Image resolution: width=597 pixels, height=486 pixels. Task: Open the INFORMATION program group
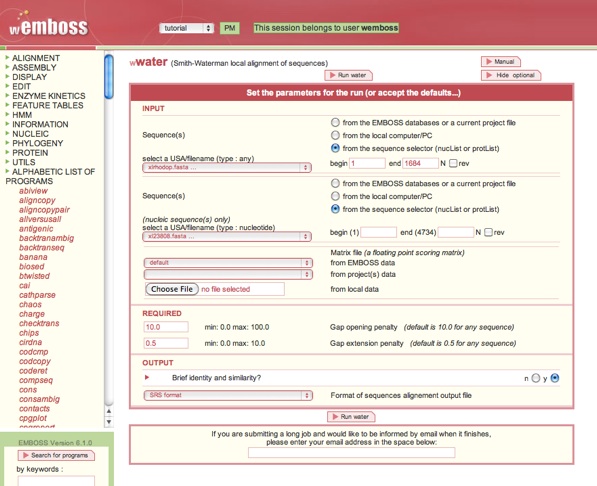[x=40, y=125]
